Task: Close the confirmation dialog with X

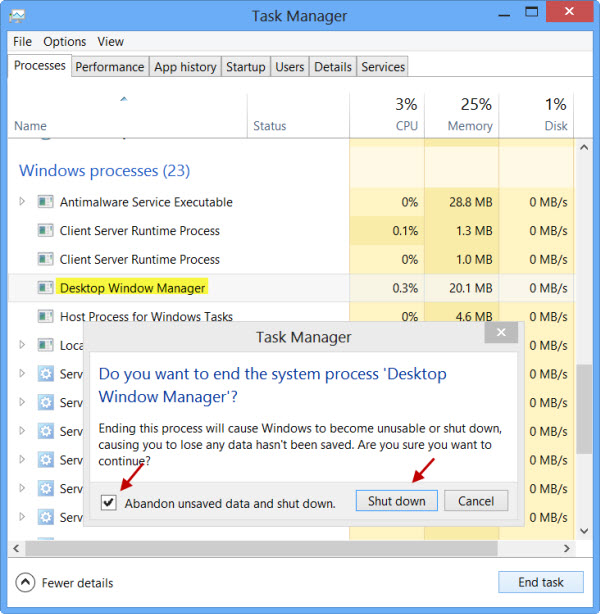Action: pyautogui.click(x=501, y=333)
